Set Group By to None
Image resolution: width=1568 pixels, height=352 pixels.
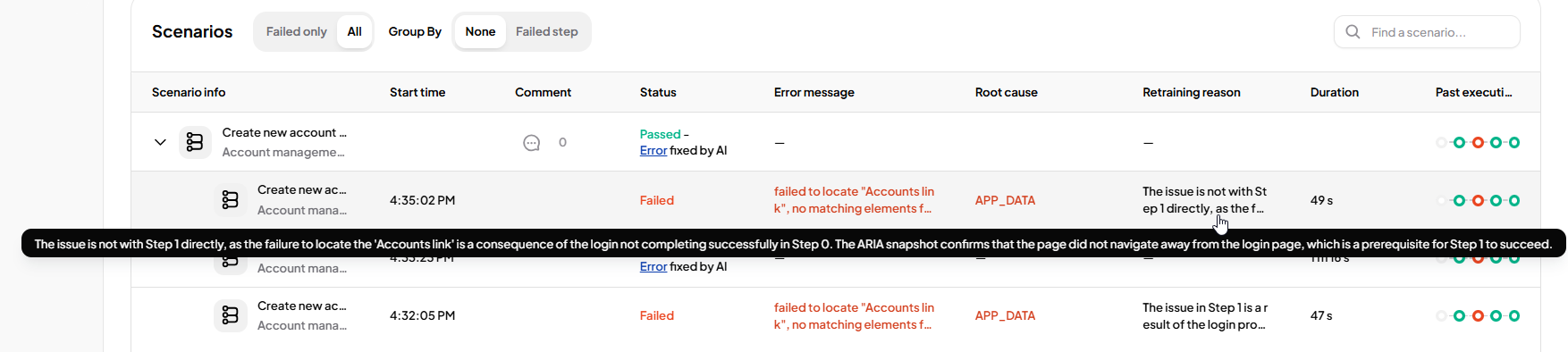(480, 32)
